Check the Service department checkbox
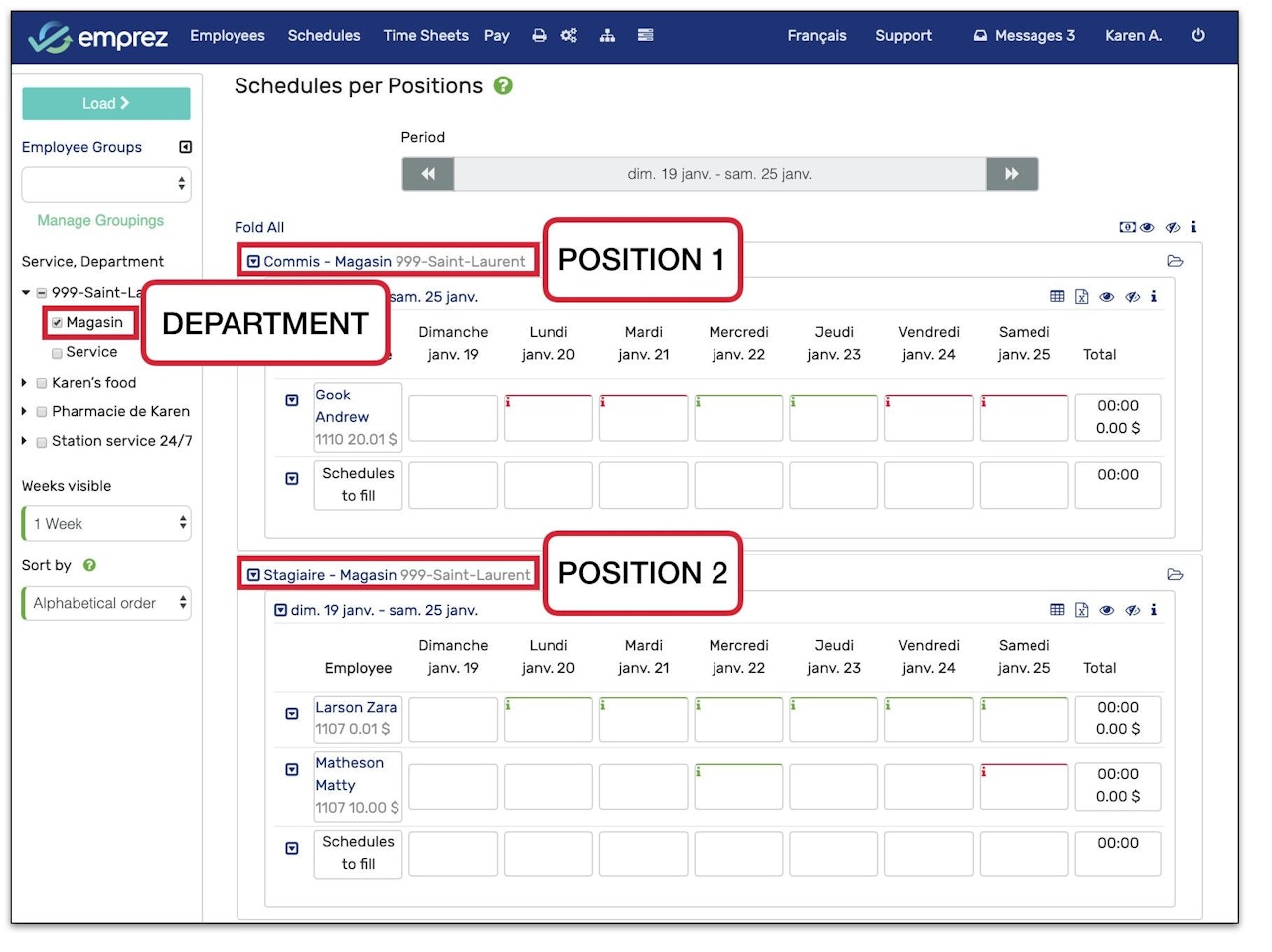 tap(57, 353)
